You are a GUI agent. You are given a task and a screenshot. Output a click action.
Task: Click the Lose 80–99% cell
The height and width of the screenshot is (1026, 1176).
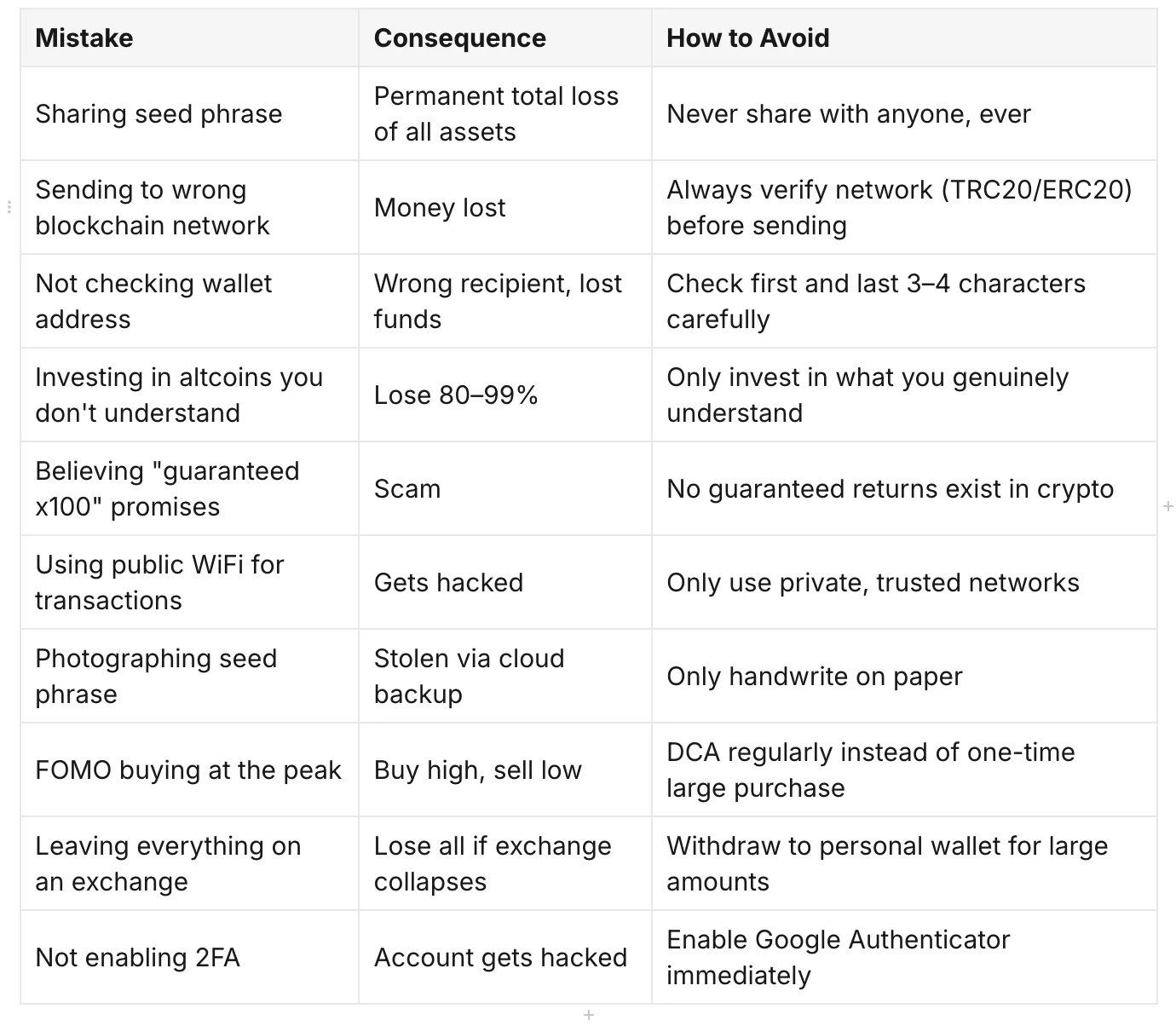505,395
